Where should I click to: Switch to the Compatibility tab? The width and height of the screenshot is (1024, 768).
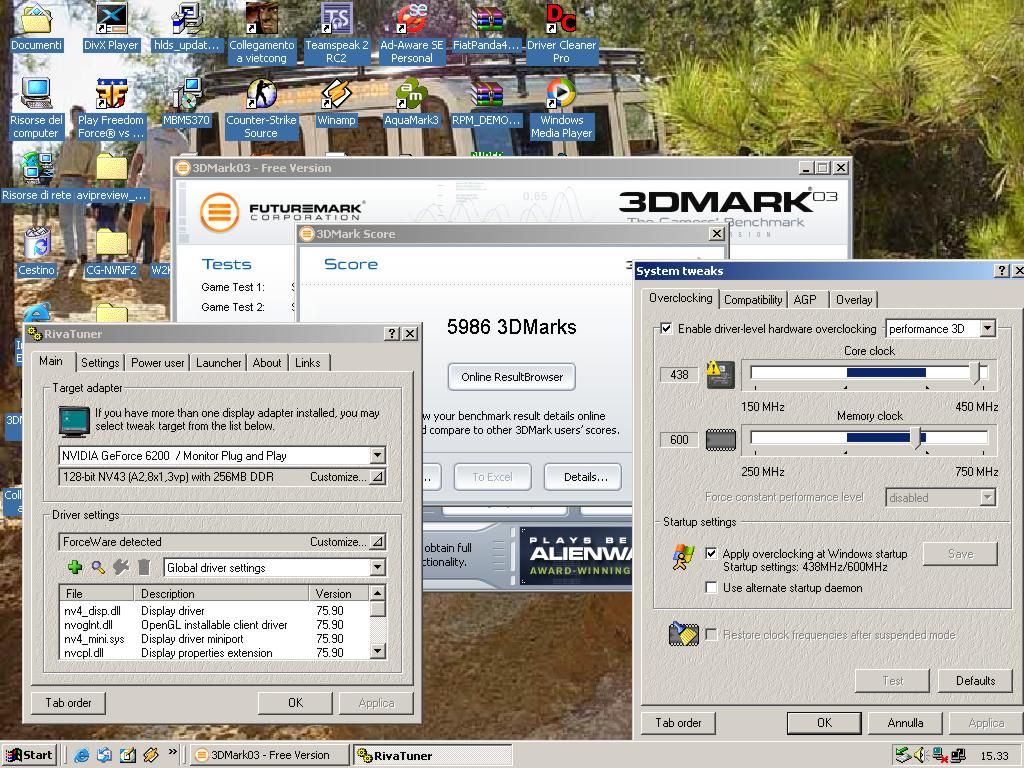(753, 300)
